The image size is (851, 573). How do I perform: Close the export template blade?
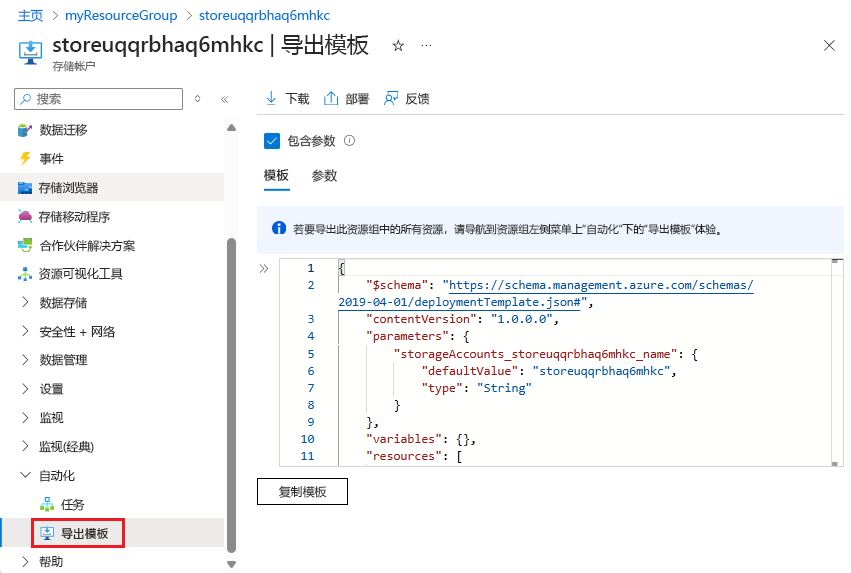click(x=829, y=46)
